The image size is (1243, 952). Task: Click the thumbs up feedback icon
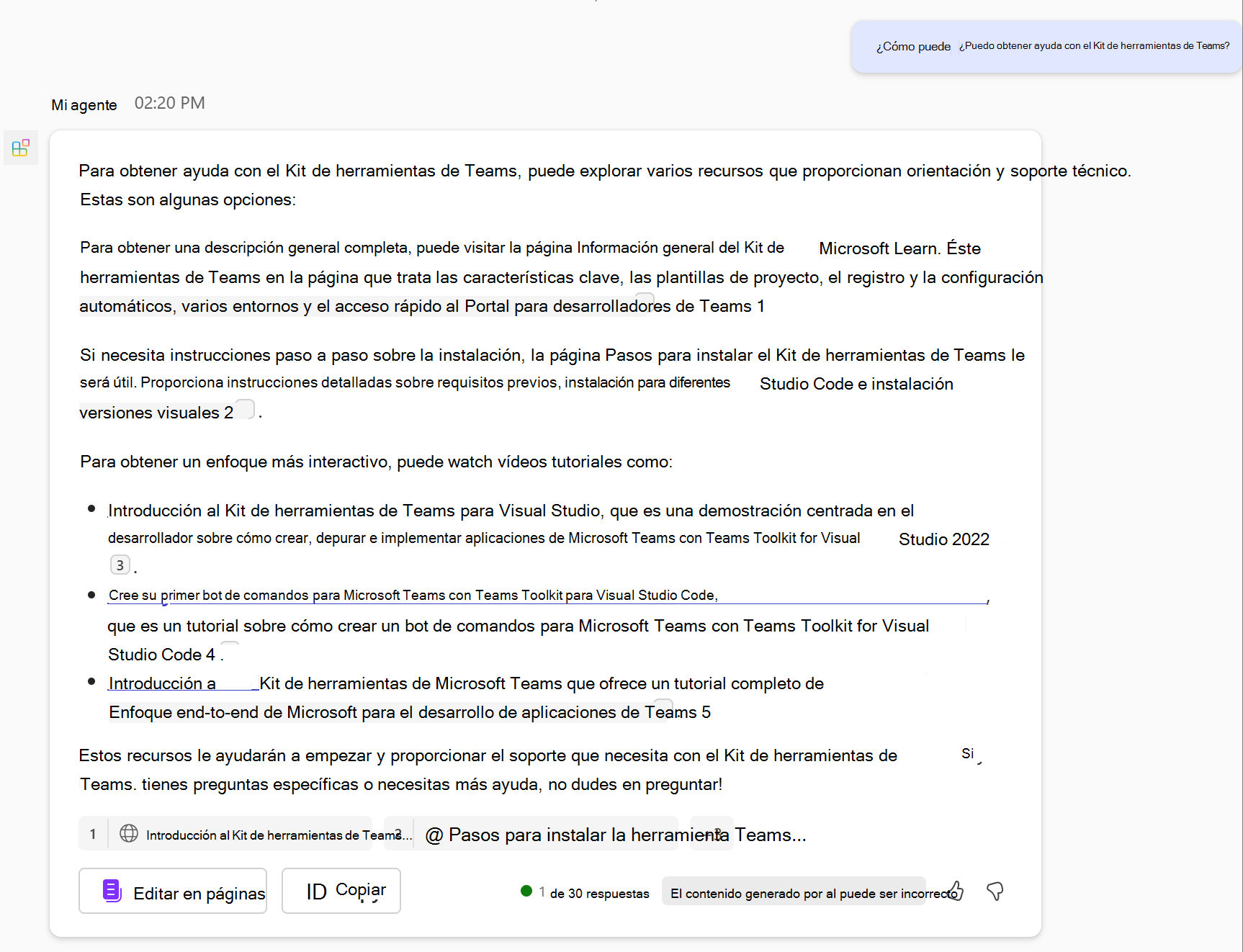(955, 892)
